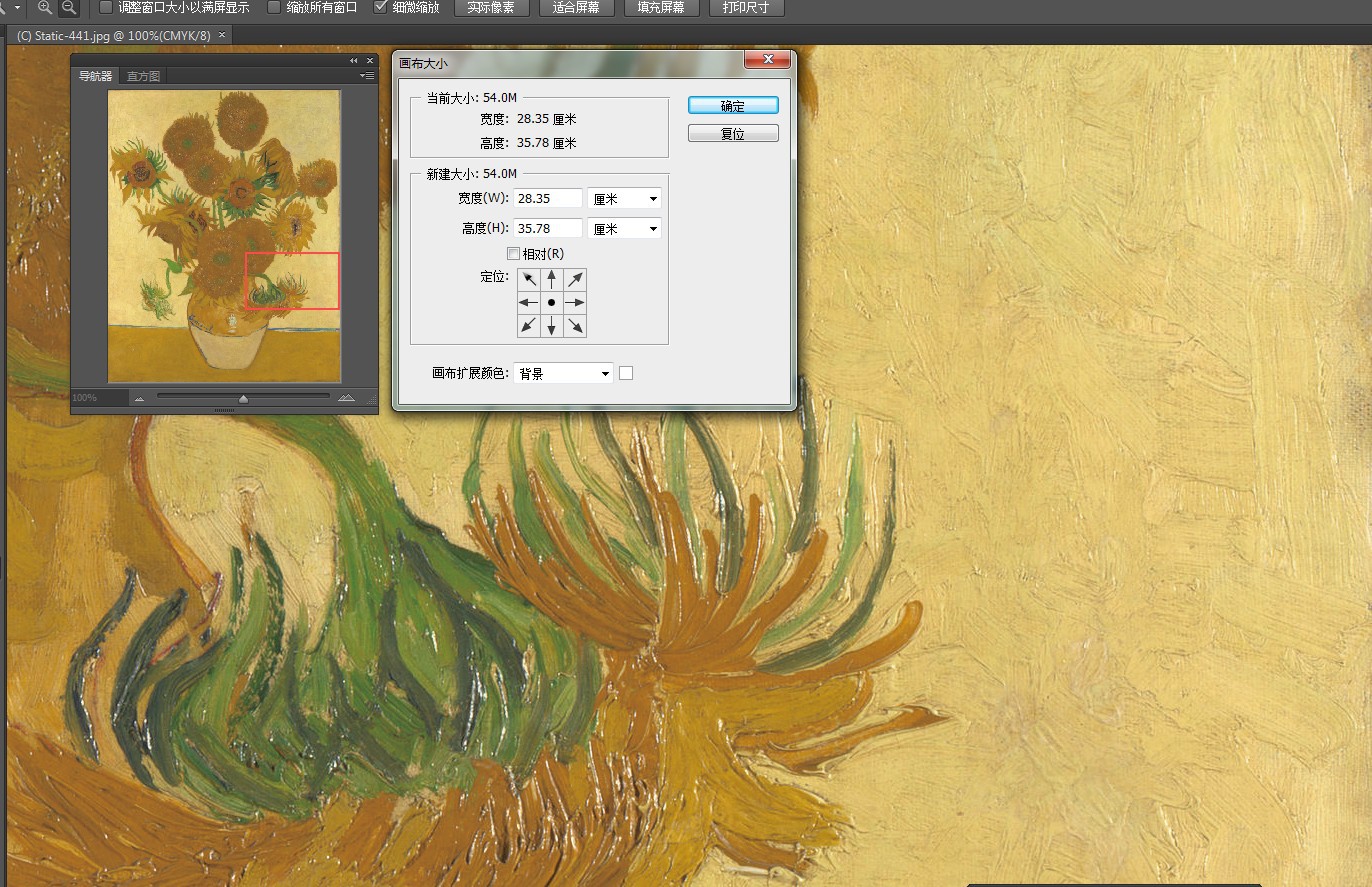The image size is (1372, 887).
Task: Toggle 调整窗口大小以满屏显示 checkbox
Action: pos(106,7)
